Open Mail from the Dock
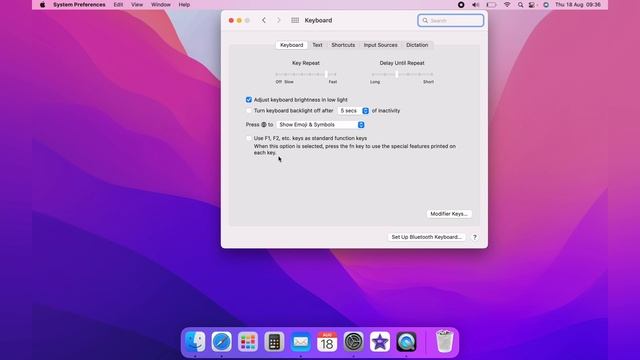 (x=301, y=342)
